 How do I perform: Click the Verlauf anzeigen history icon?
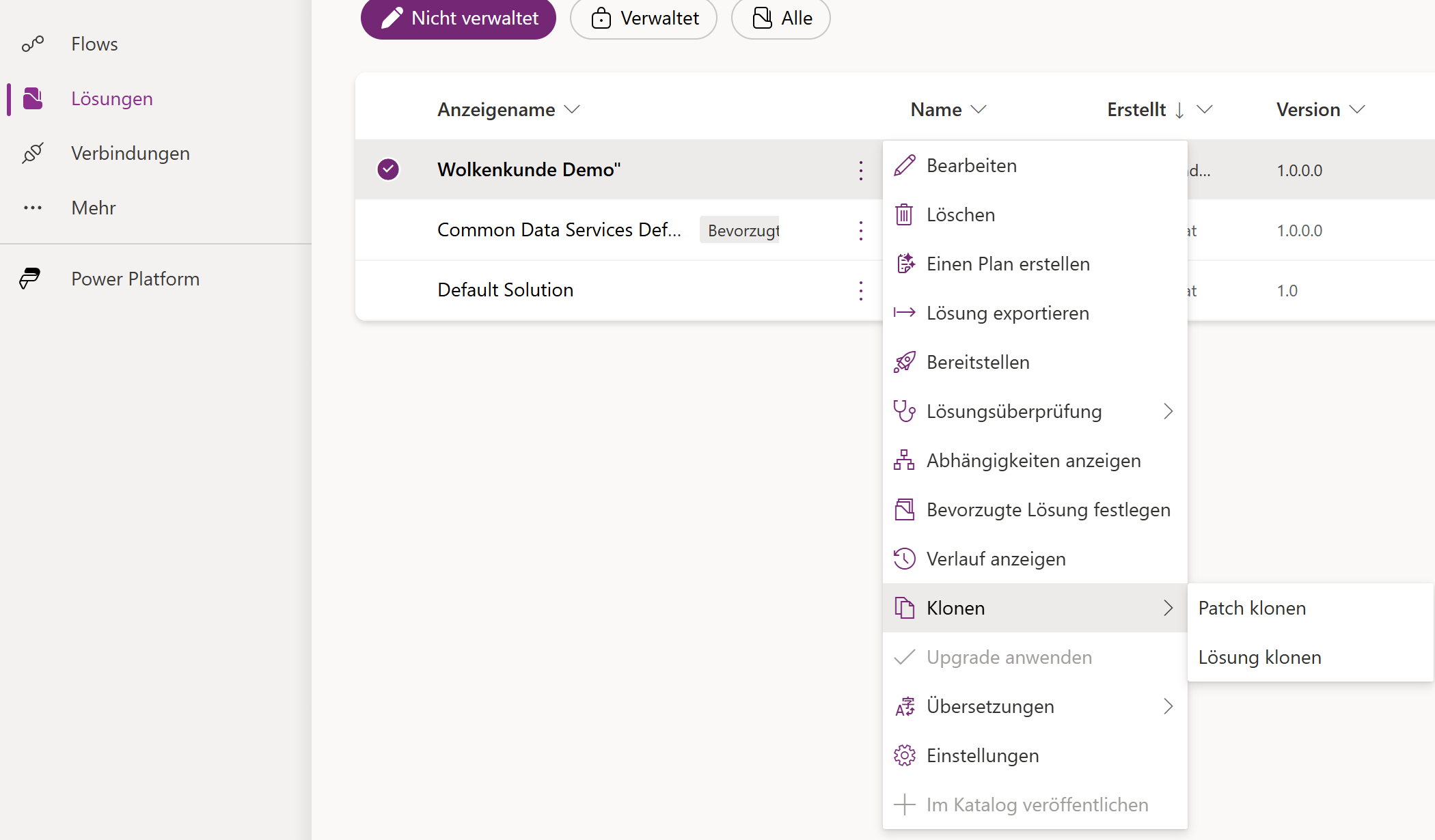tap(905, 559)
